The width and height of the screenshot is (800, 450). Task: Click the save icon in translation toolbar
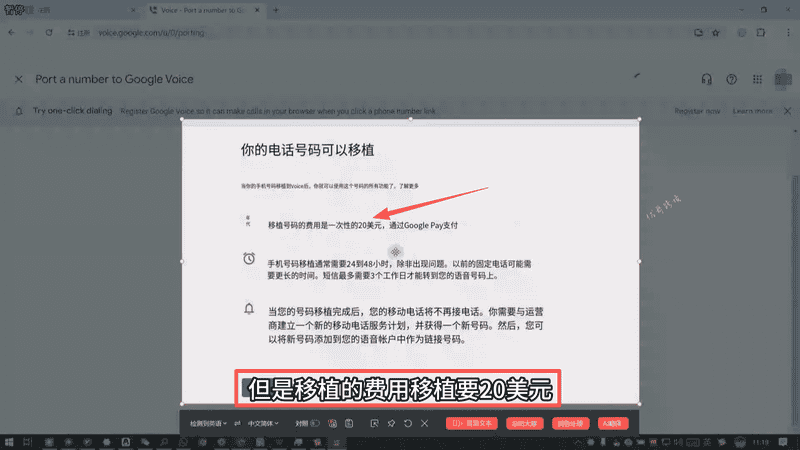349,423
